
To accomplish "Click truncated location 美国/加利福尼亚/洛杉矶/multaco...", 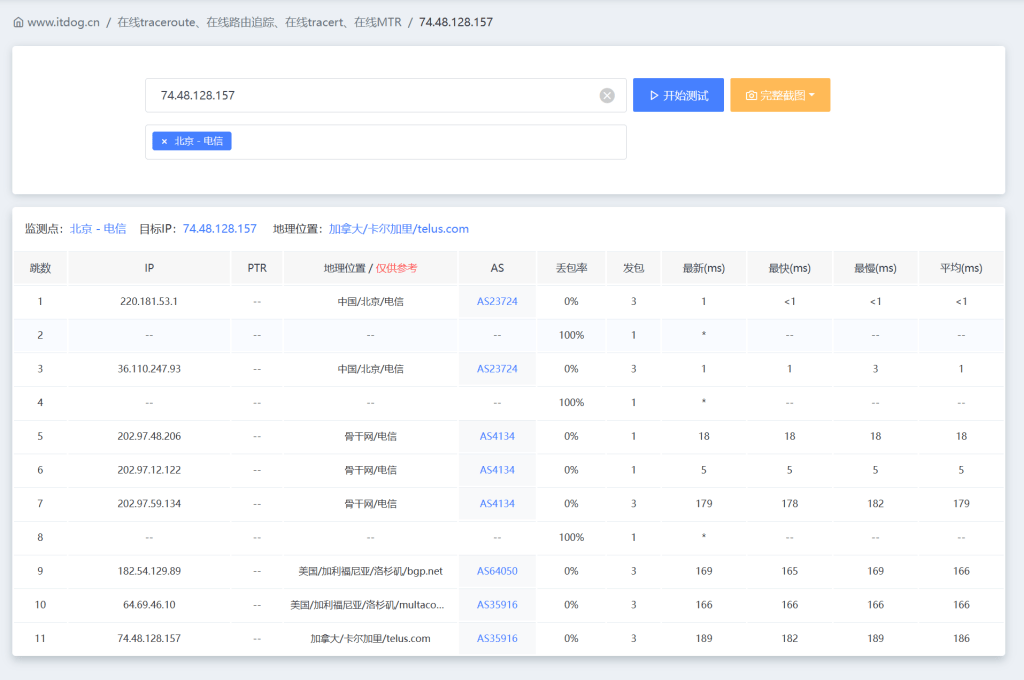I will [x=367, y=605].
